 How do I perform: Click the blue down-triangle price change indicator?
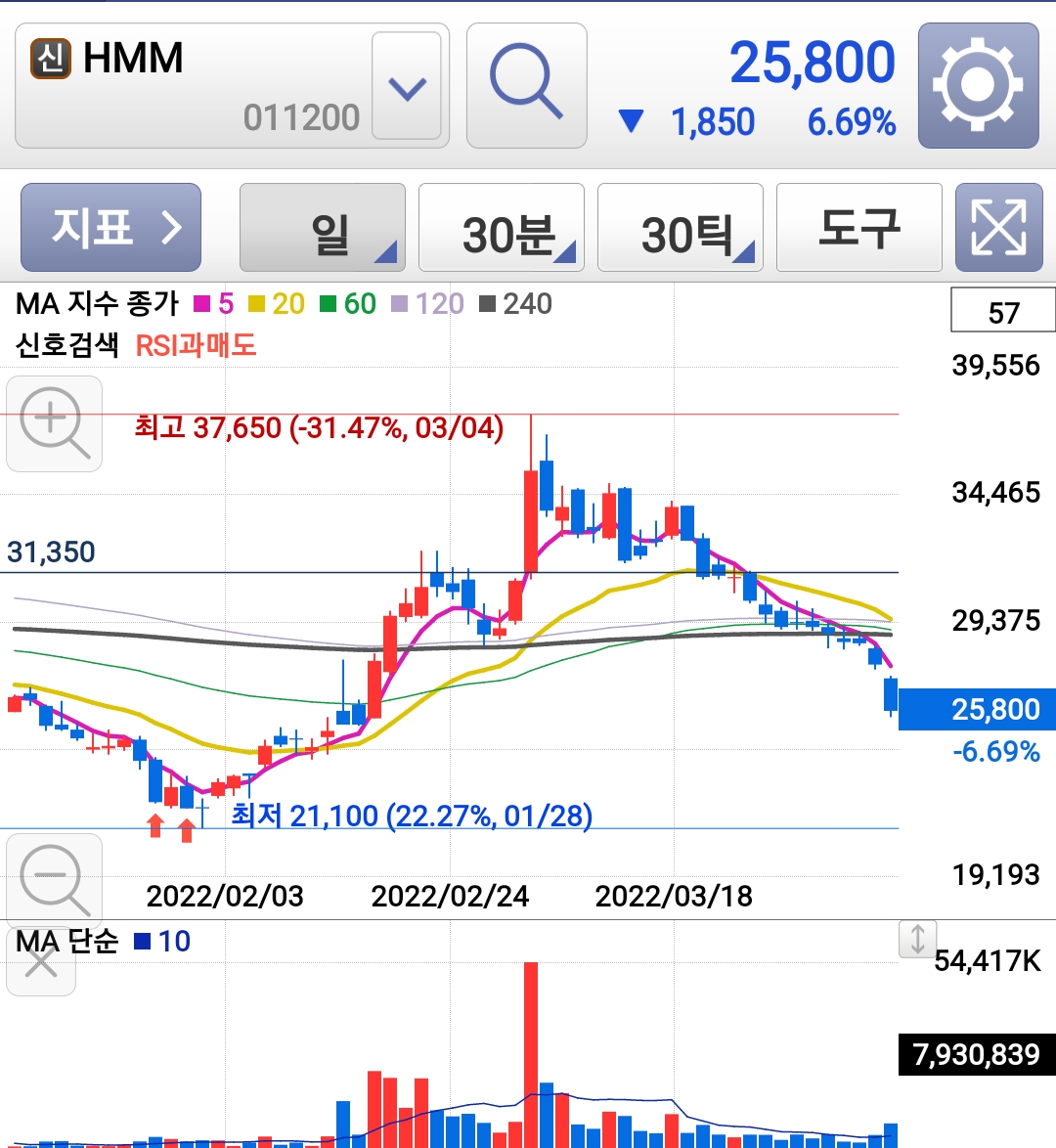coord(632,122)
